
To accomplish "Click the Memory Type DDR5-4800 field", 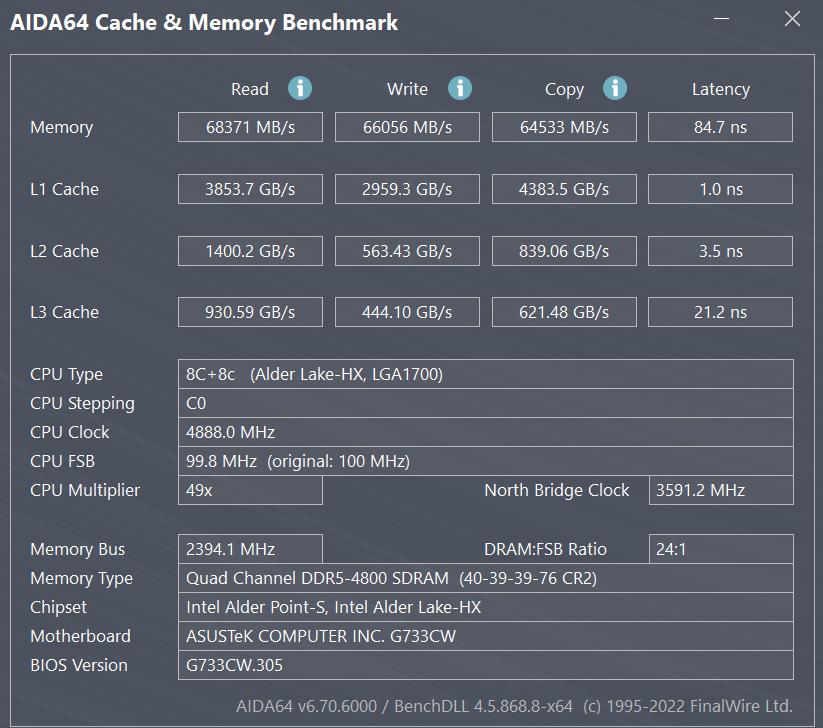I will coord(485,578).
